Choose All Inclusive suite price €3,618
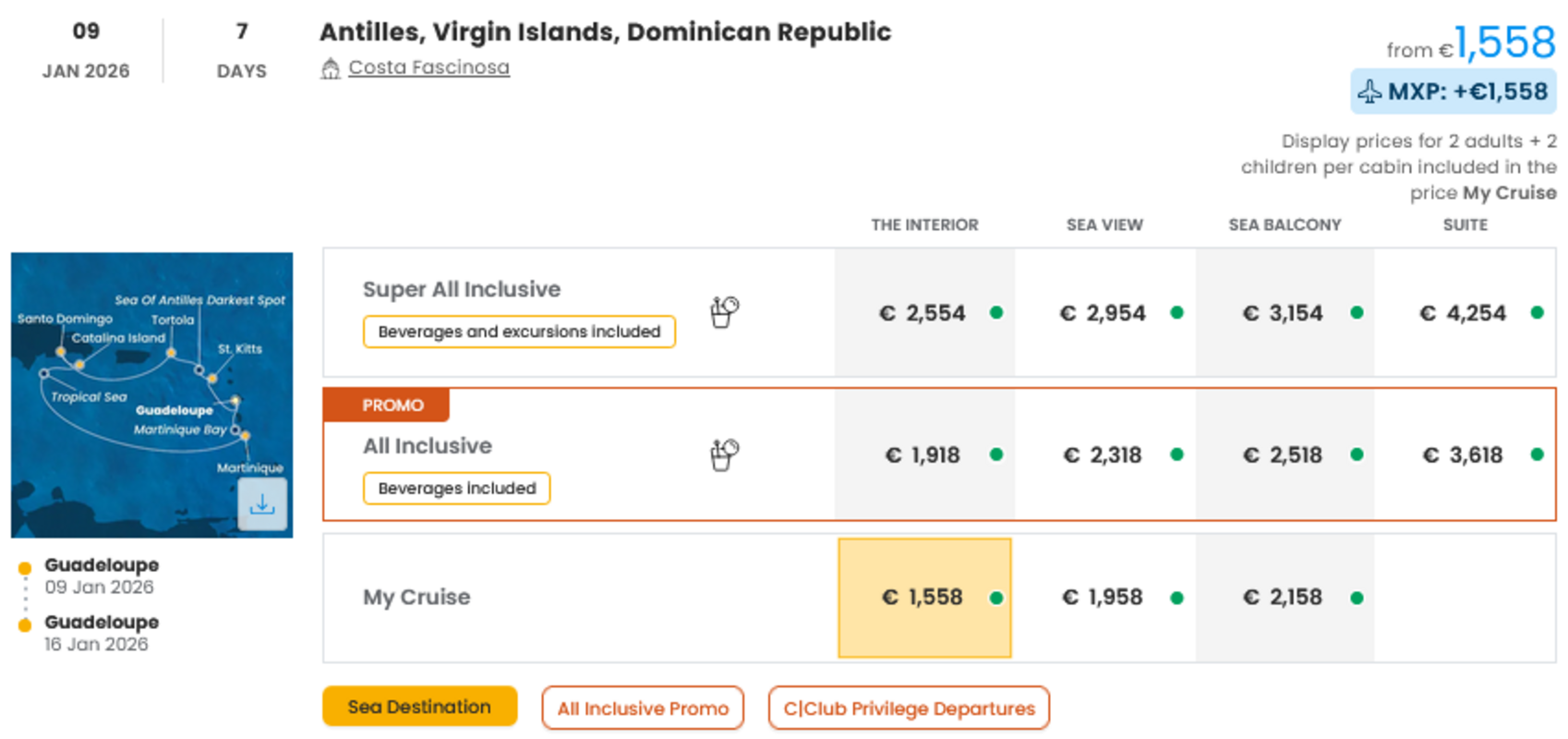 pyautogui.click(x=1463, y=454)
